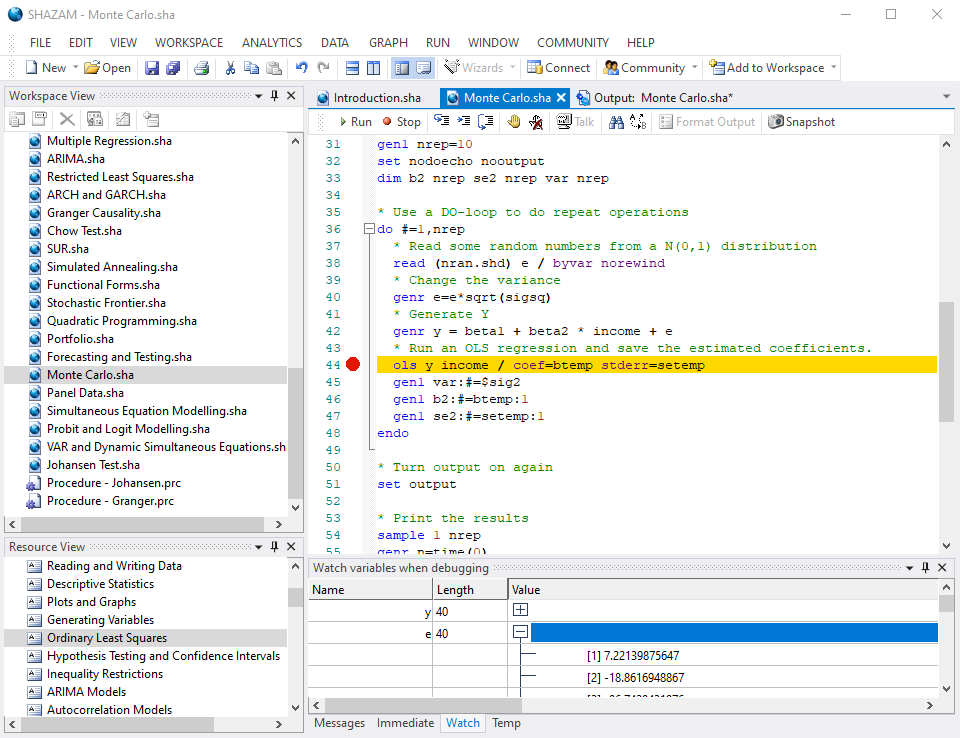Open the New button dropdown arrow

tap(75, 67)
